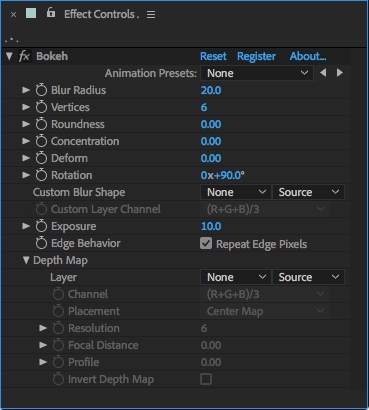Toggle the Edge Behavior stopwatch
The height and width of the screenshot is (410, 369).
41,243
